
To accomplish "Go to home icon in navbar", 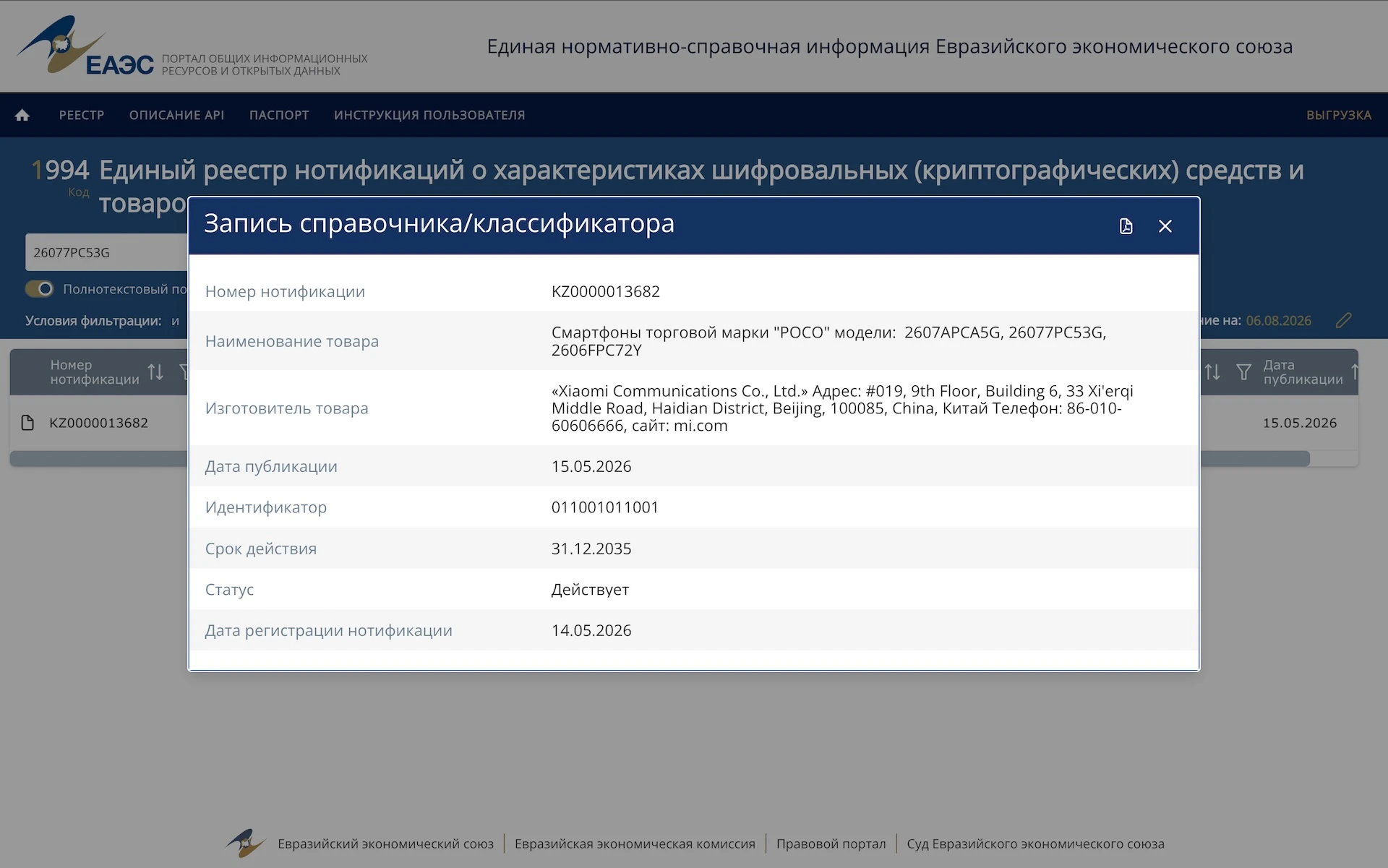I will pyautogui.click(x=22, y=115).
